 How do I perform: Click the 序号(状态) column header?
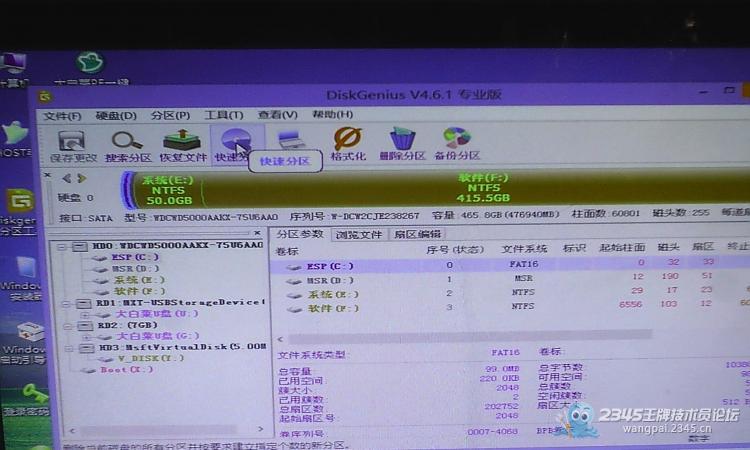click(455, 250)
